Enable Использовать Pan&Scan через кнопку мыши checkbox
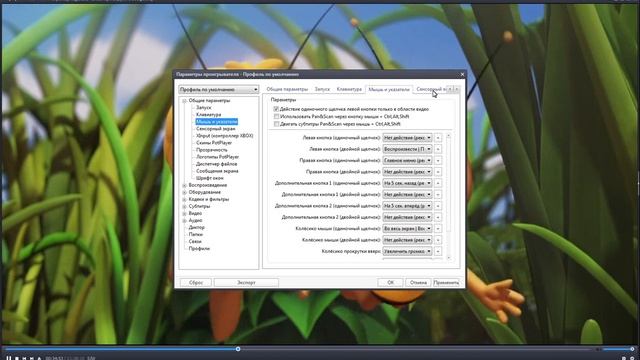Viewport: 640px width, 360px height. click(276, 116)
